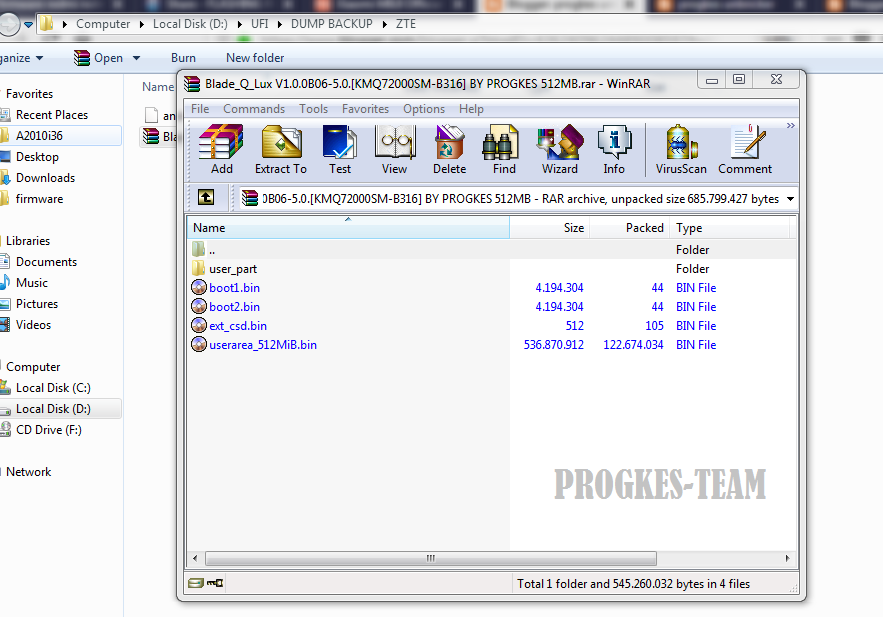Launch the Wizard tool
Screen dimensions: 883x617
(x=559, y=149)
